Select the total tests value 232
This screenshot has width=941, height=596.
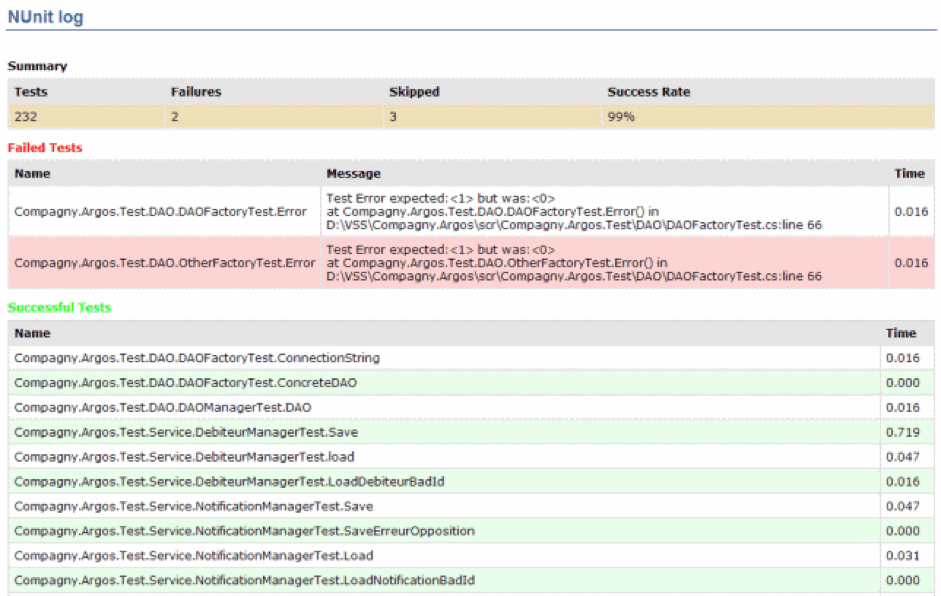point(26,116)
